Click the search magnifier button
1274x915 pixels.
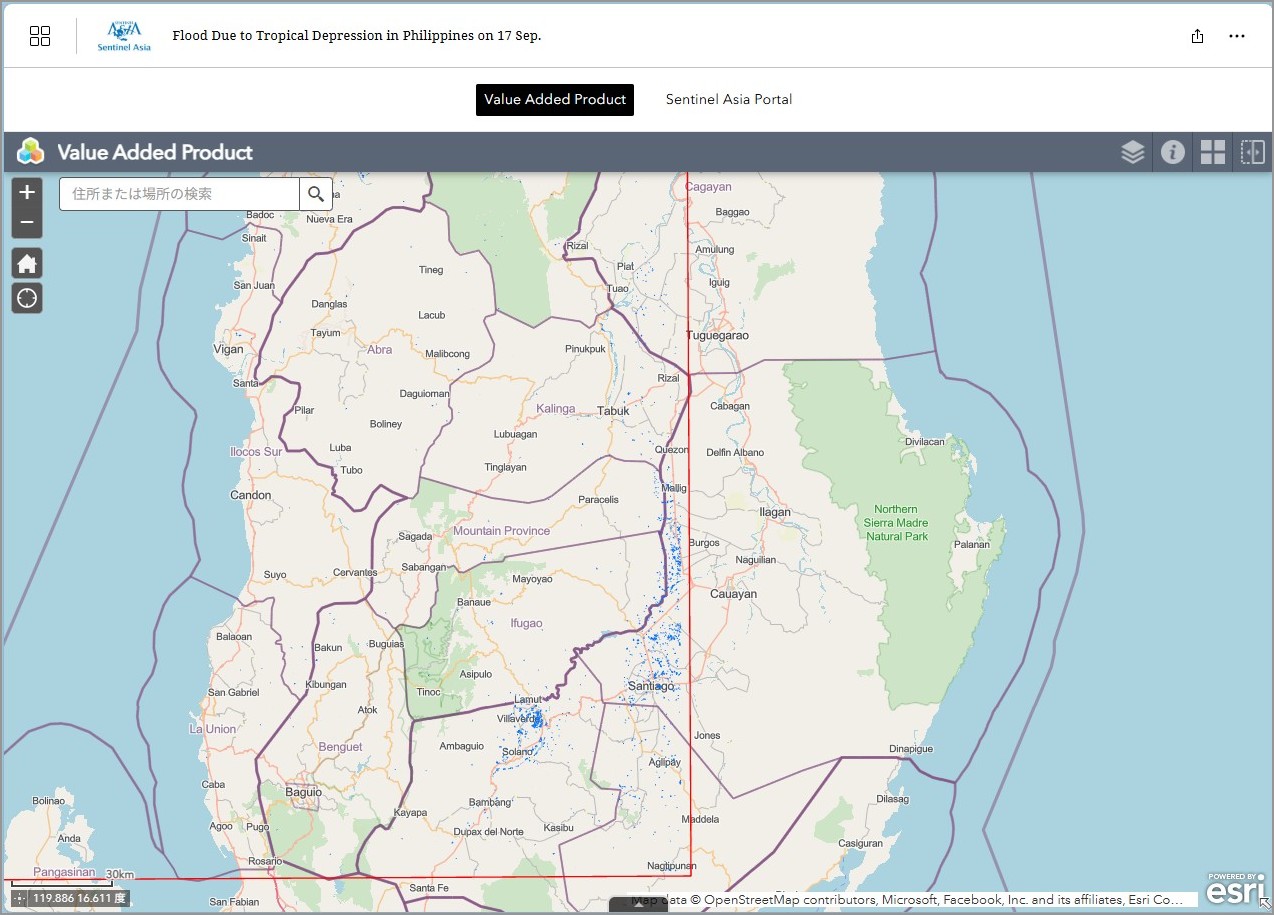point(316,194)
